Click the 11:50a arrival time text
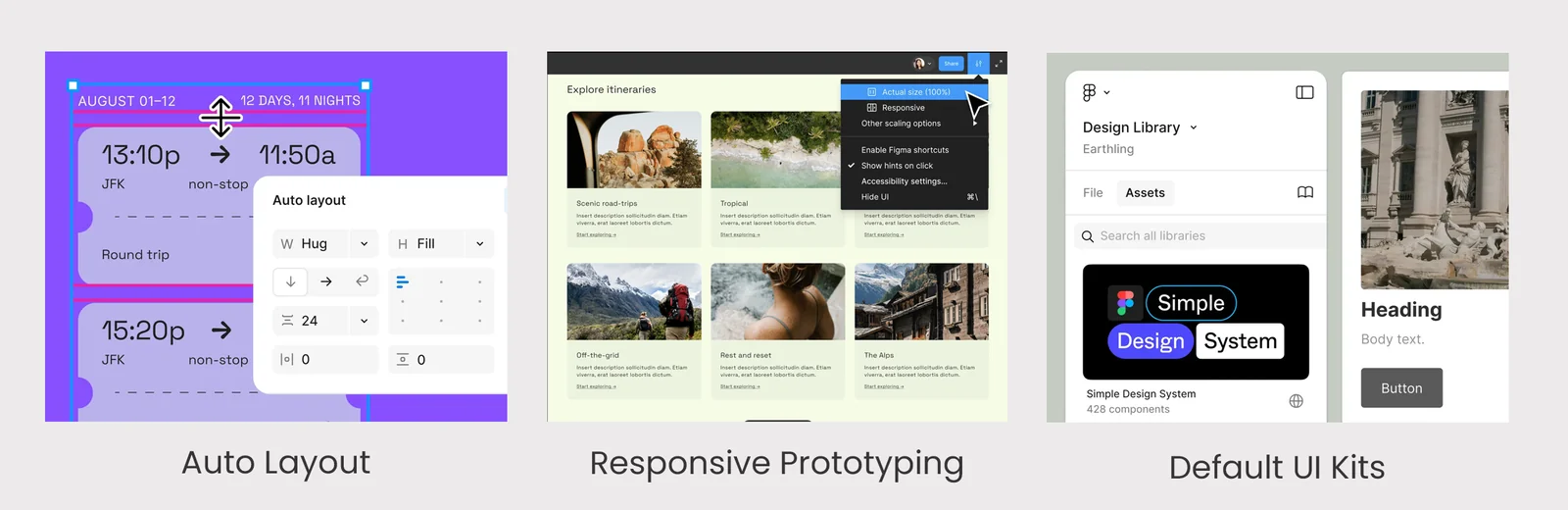Screen dimensions: 1568x510 pos(297,155)
